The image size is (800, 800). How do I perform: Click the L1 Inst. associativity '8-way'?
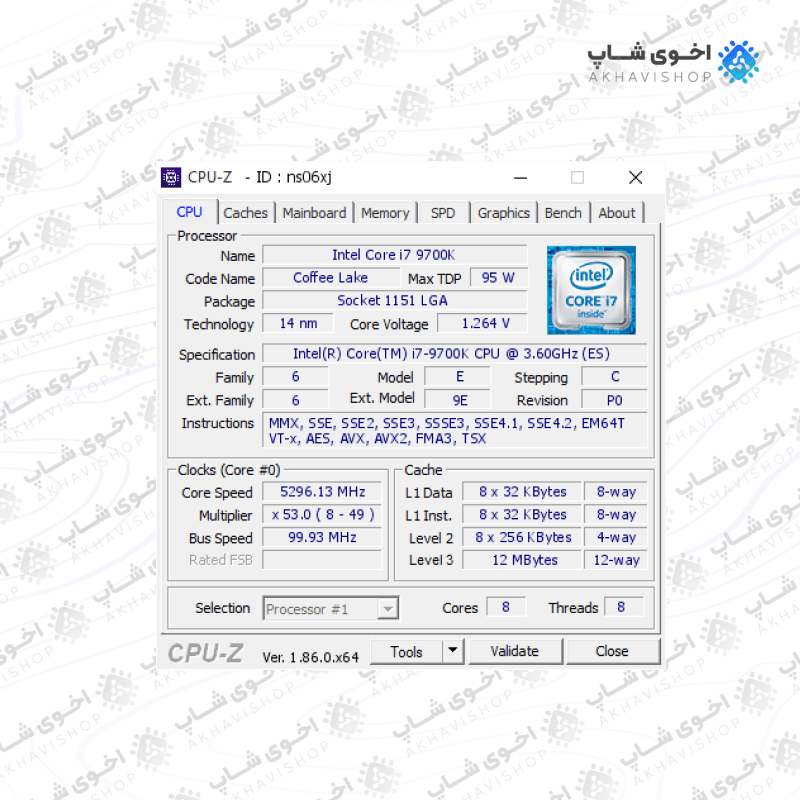616,514
